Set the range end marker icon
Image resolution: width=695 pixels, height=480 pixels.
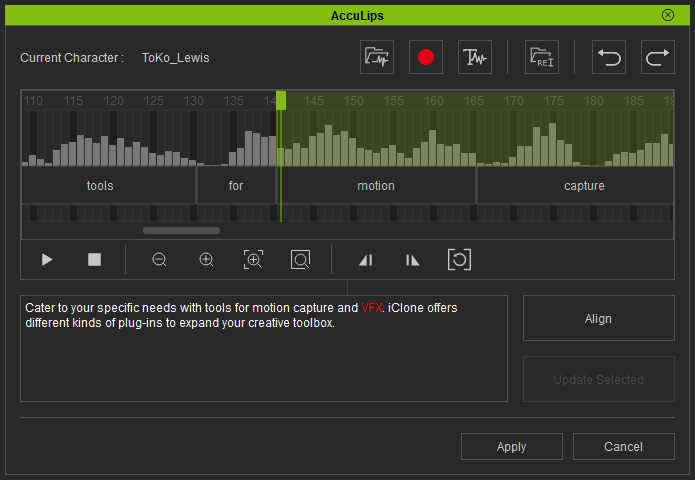click(413, 260)
